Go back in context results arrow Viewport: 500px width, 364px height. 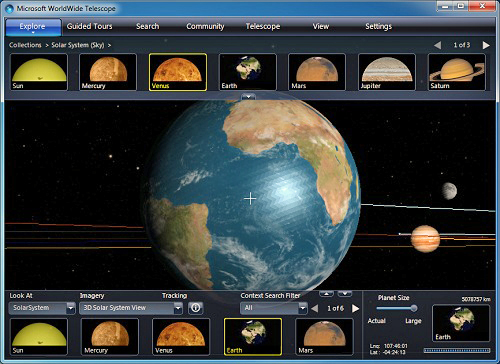click(314, 308)
